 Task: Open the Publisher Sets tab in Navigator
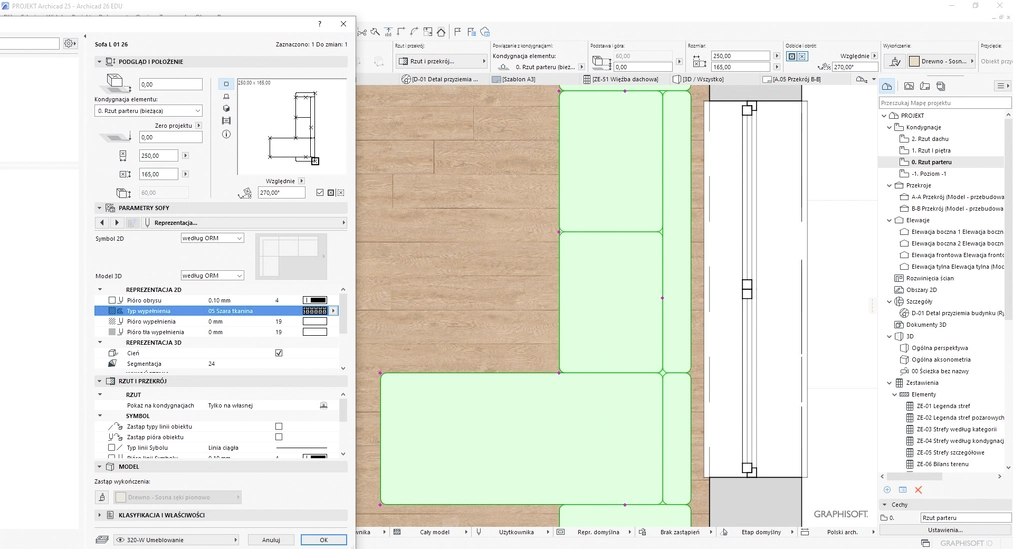[941, 86]
